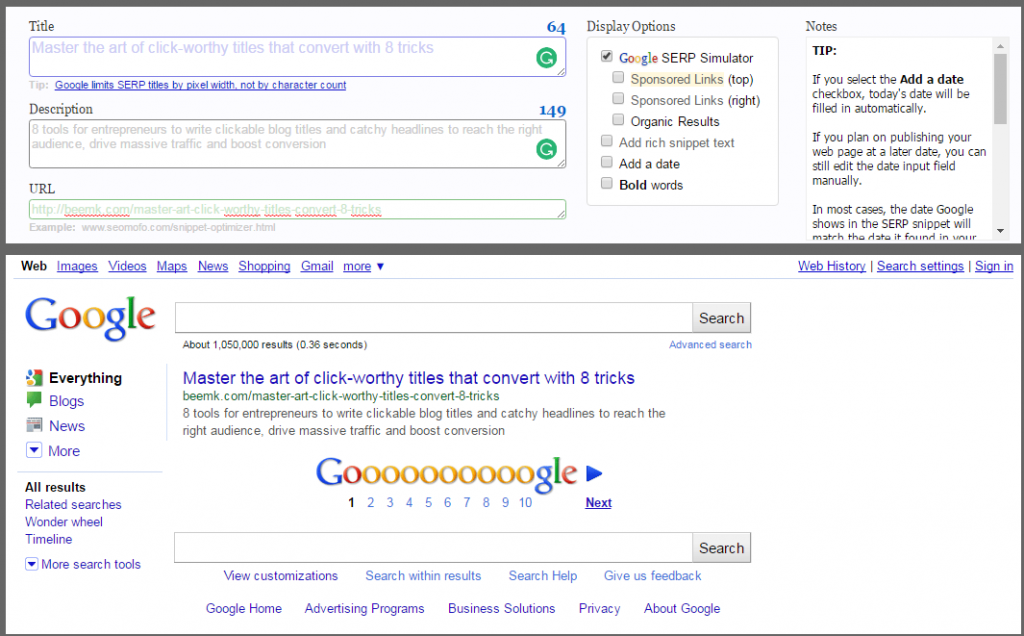Select the Web tab
1024x636 pixels.
point(34,266)
